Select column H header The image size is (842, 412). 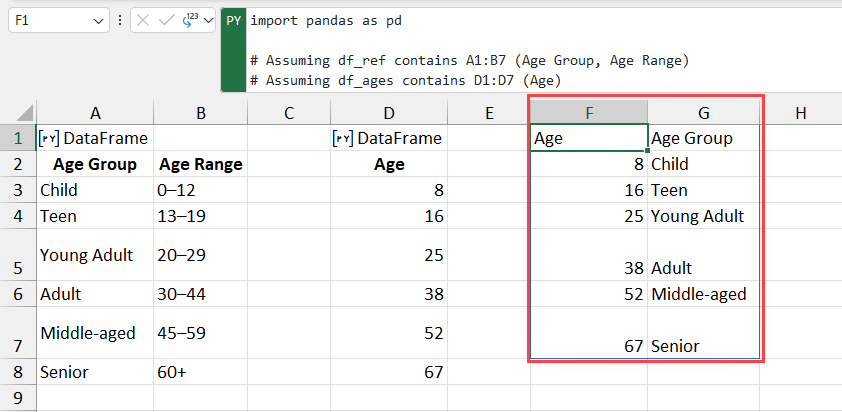click(801, 113)
